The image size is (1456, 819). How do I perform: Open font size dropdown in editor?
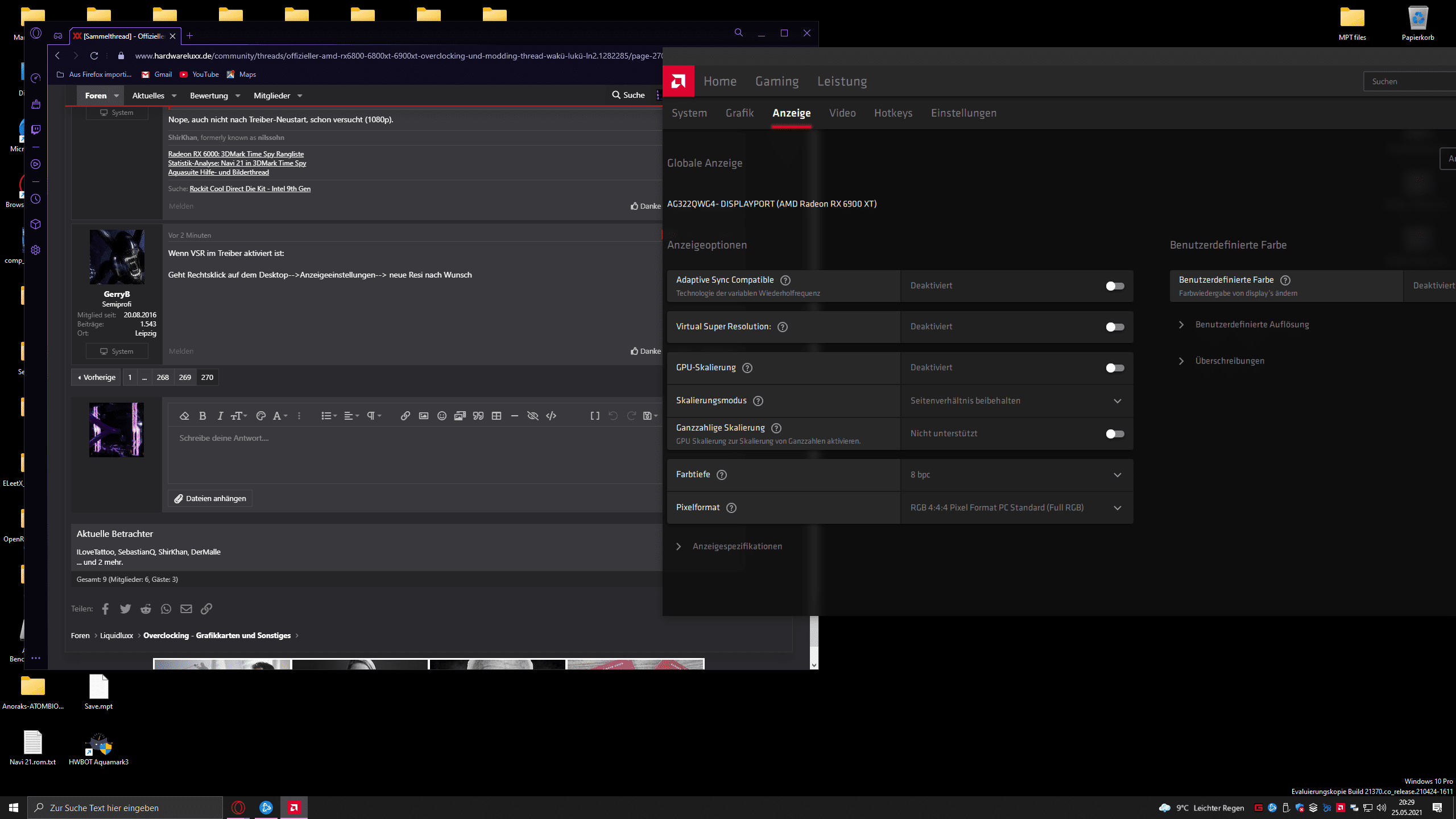click(239, 416)
